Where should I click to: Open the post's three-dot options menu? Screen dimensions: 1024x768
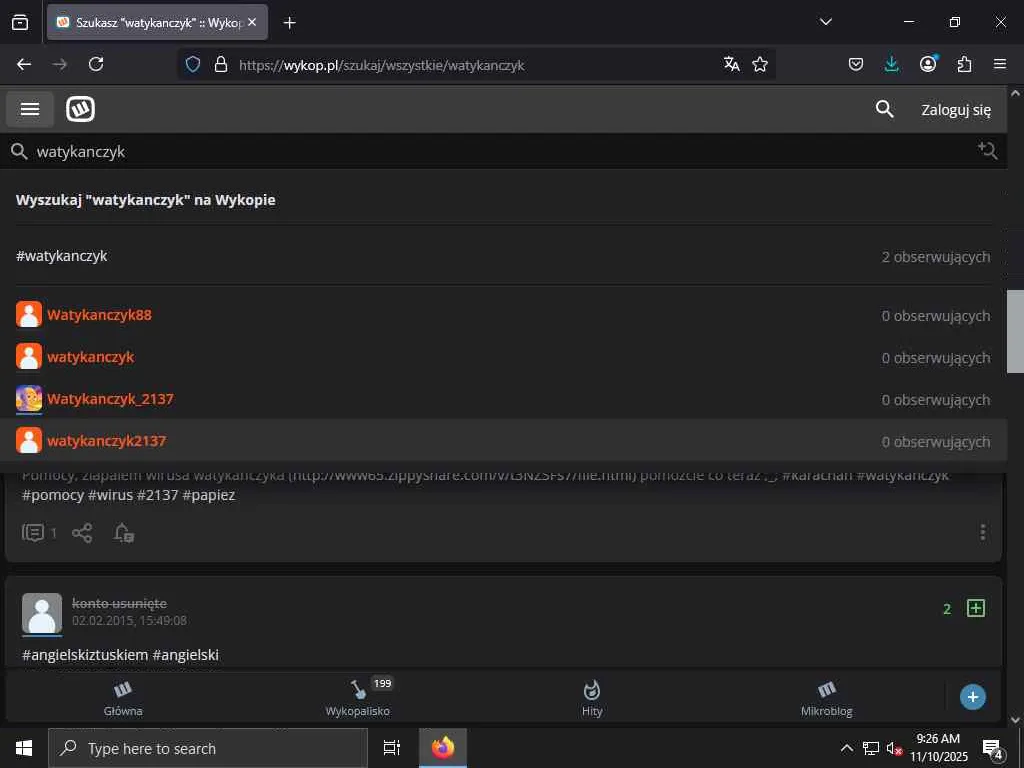983,532
